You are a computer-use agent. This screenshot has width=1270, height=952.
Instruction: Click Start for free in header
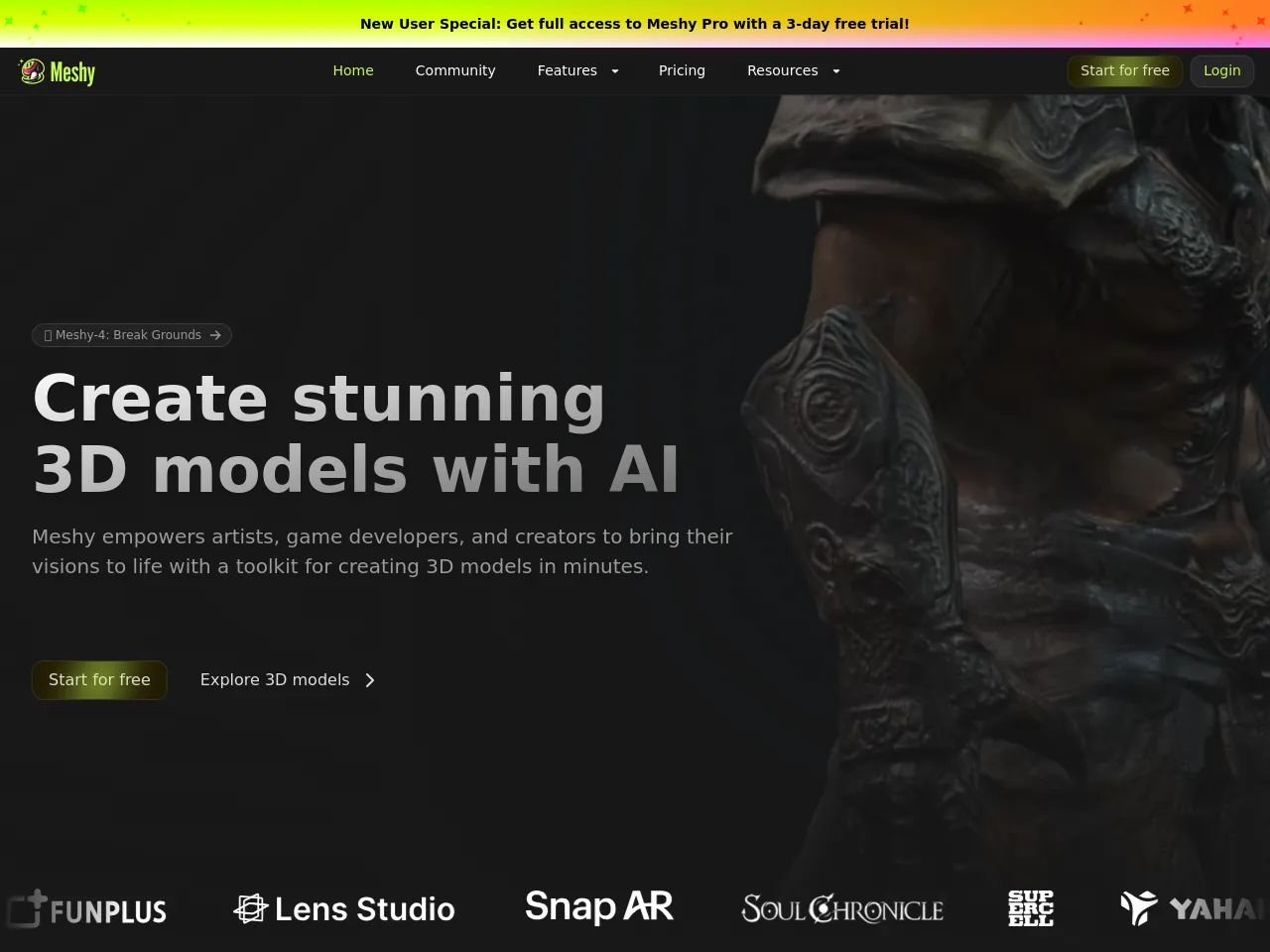coord(1124,70)
